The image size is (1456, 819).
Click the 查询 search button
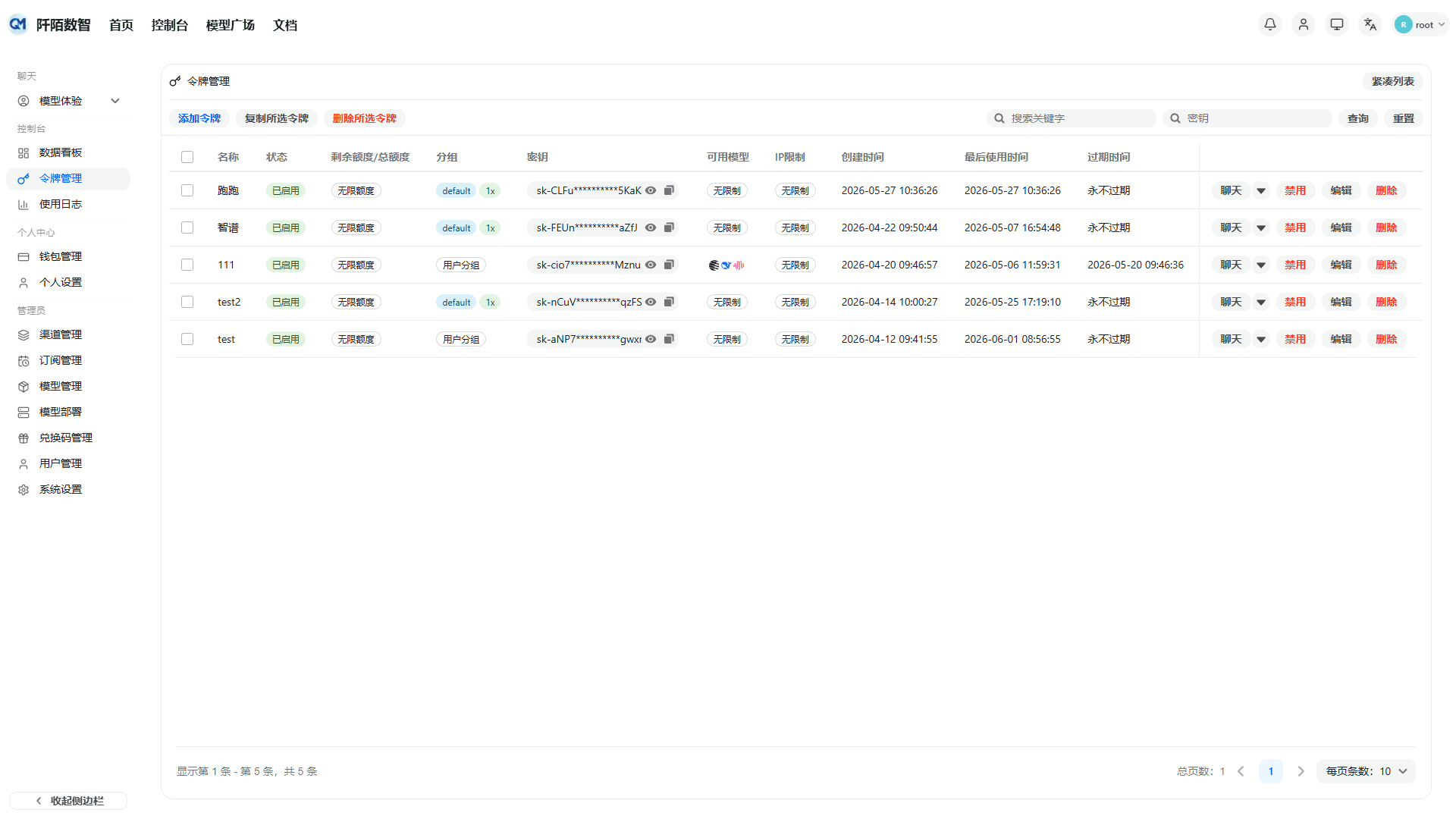(1358, 118)
